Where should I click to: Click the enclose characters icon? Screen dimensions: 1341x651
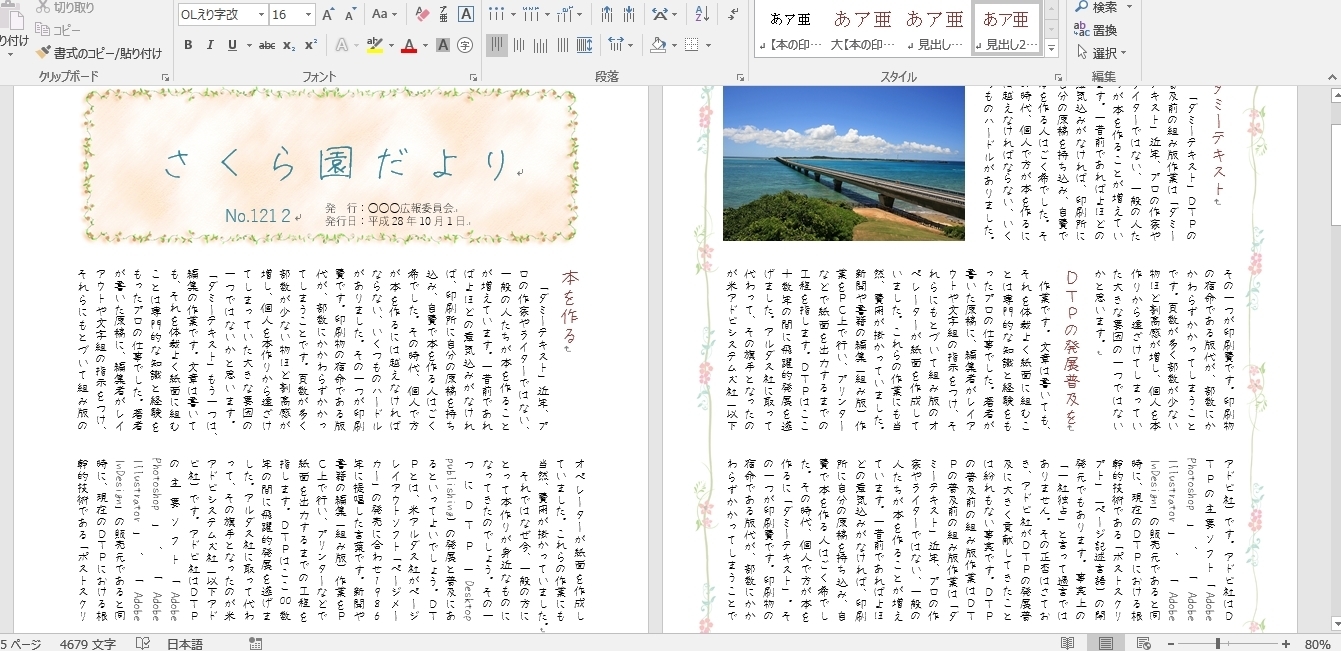[466, 44]
